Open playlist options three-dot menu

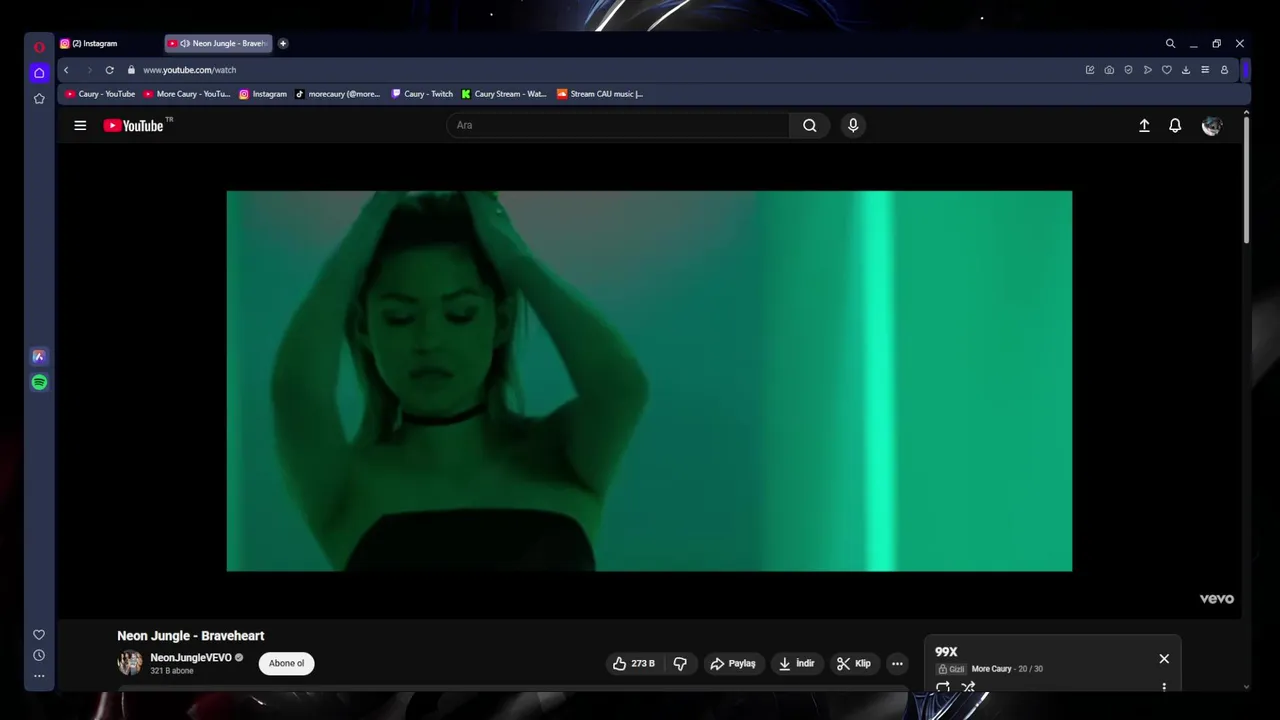[x=1164, y=687]
